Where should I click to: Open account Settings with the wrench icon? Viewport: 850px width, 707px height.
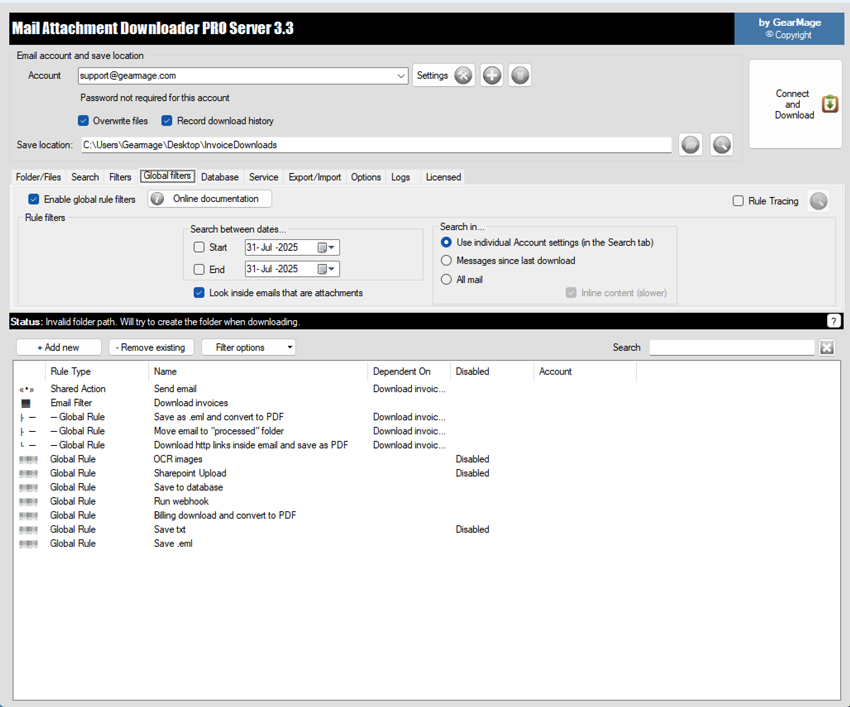(461, 75)
